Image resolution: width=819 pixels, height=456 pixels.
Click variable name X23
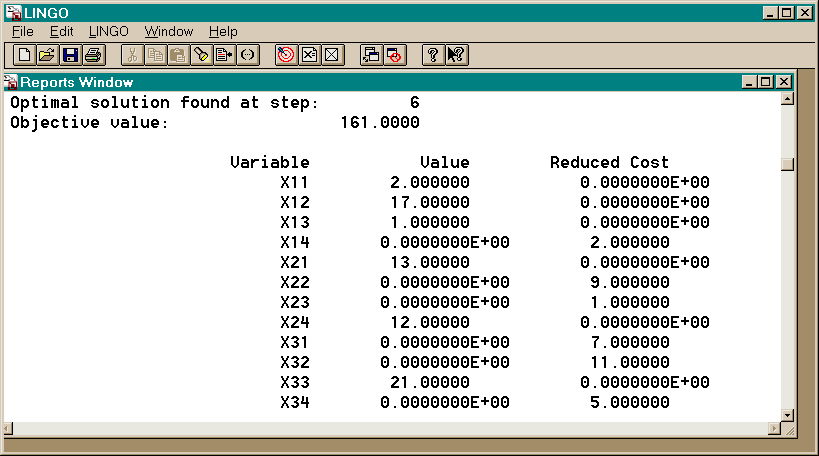coord(295,302)
